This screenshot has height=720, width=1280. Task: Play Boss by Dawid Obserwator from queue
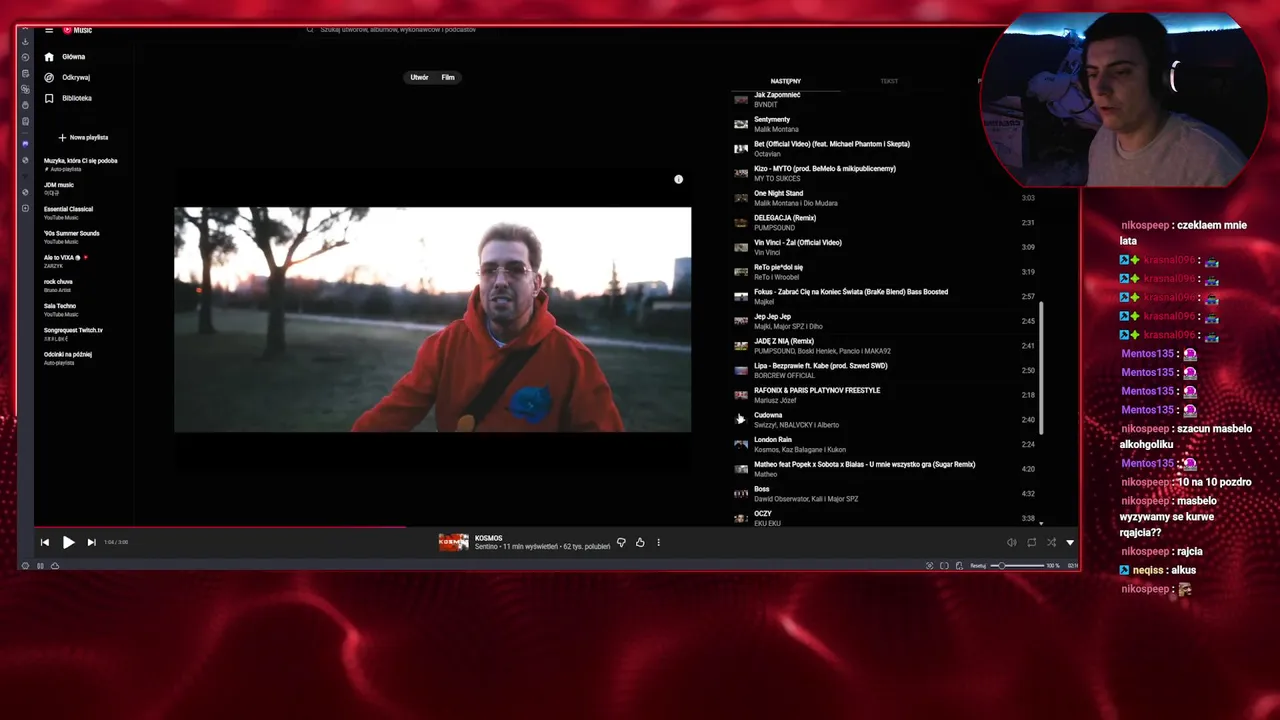point(885,493)
